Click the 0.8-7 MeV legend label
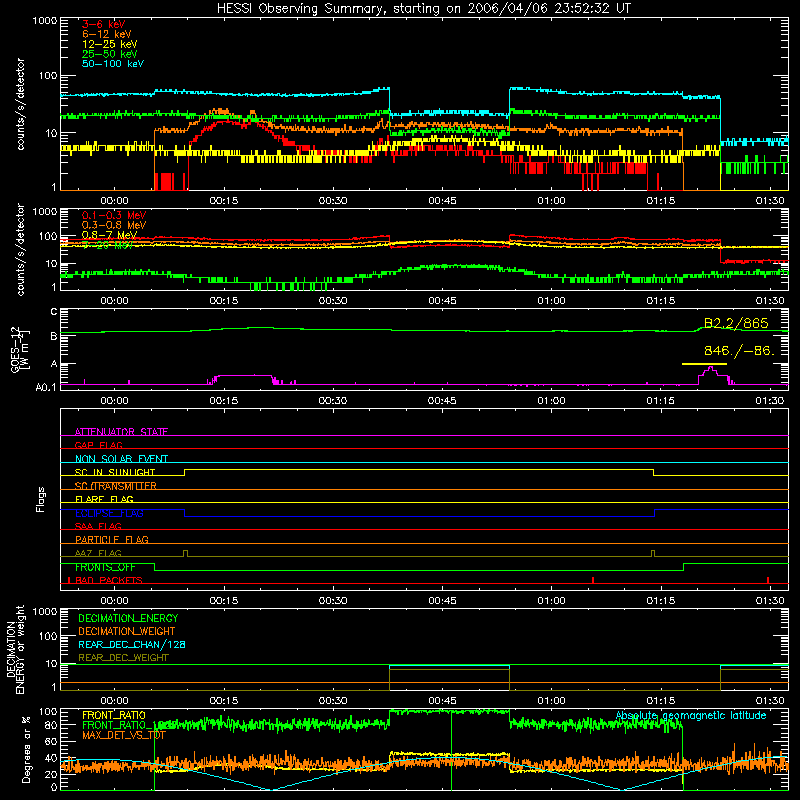The width and height of the screenshot is (800, 800). 109,235
